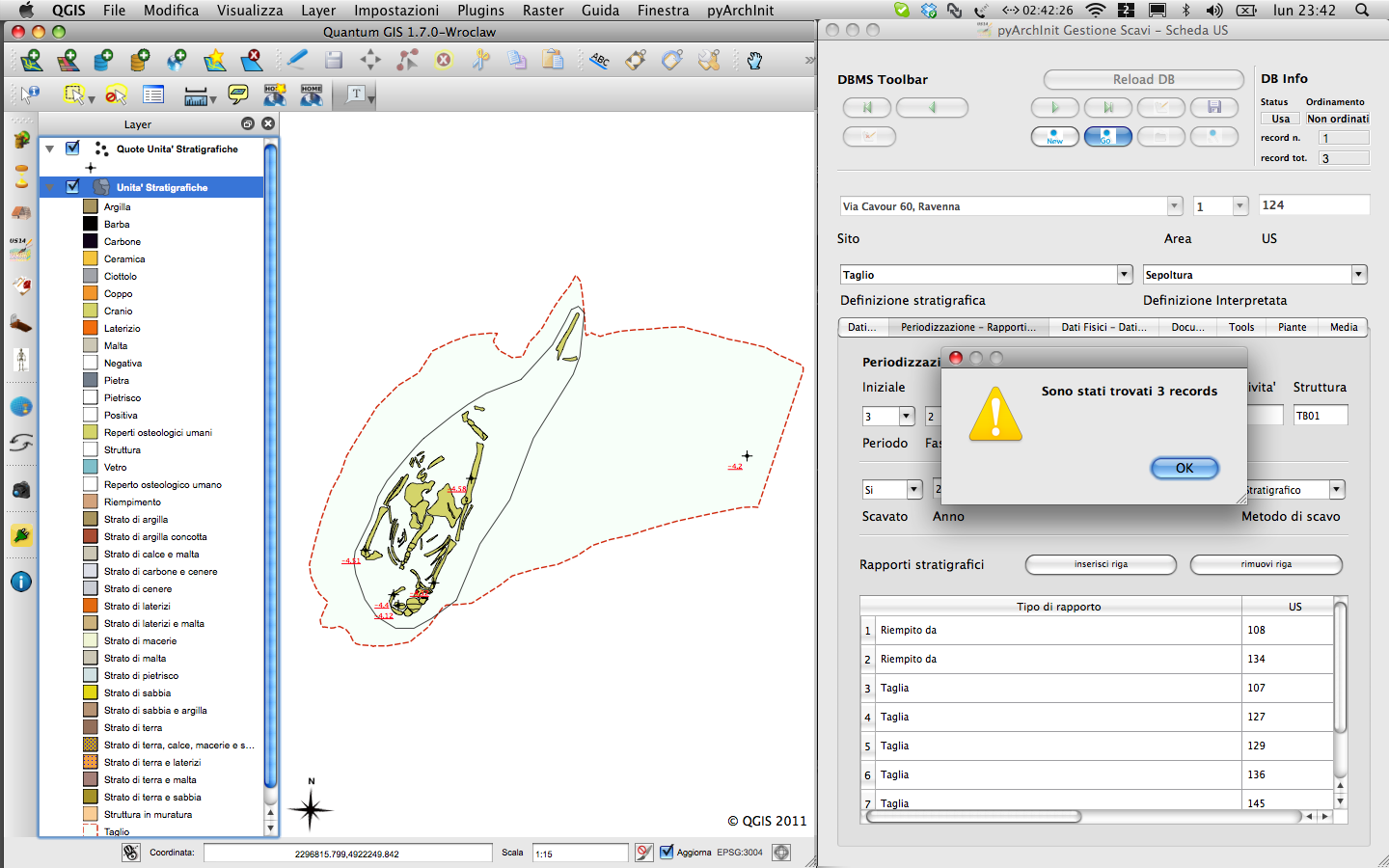The image size is (1389, 868).
Task: Toggle visibility of Unita' Stratigrafiche layer
Action: pos(72,187)
